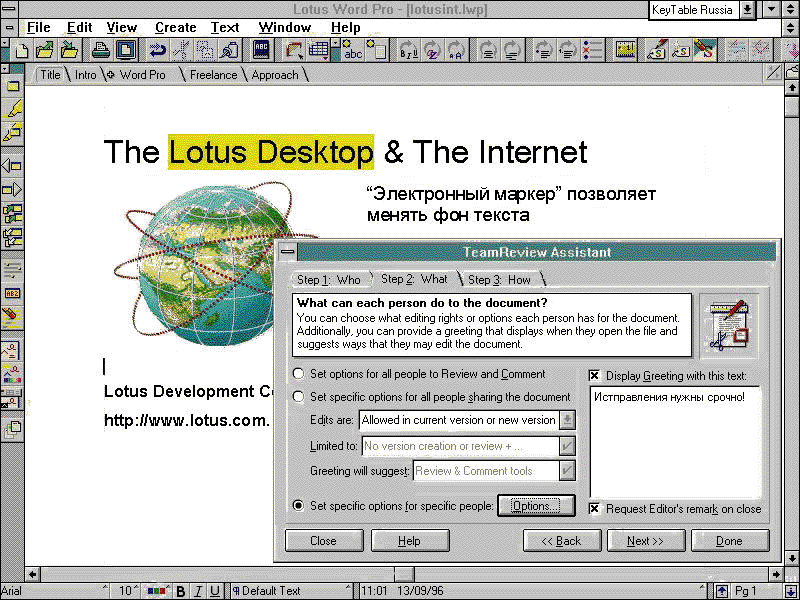Open the font size 10 list in status bar
The image size is (800, 600).
128,591
